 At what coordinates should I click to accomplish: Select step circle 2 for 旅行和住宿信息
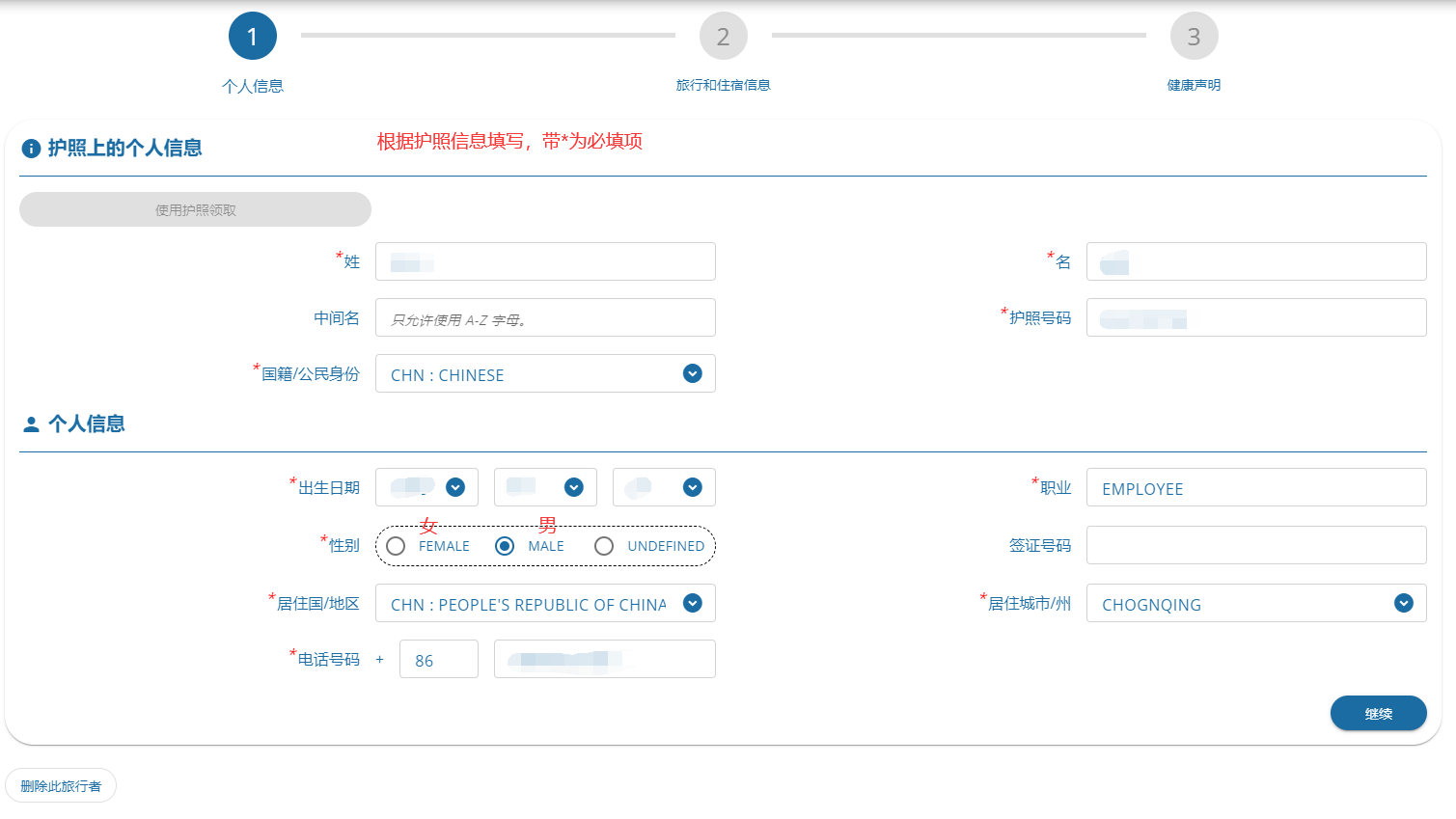pyautogui.click(x=723, y=36)
